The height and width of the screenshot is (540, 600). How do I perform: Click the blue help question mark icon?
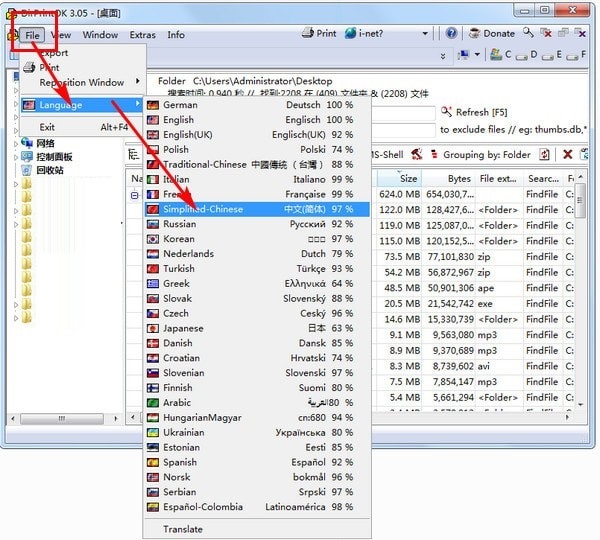[451, 34]
